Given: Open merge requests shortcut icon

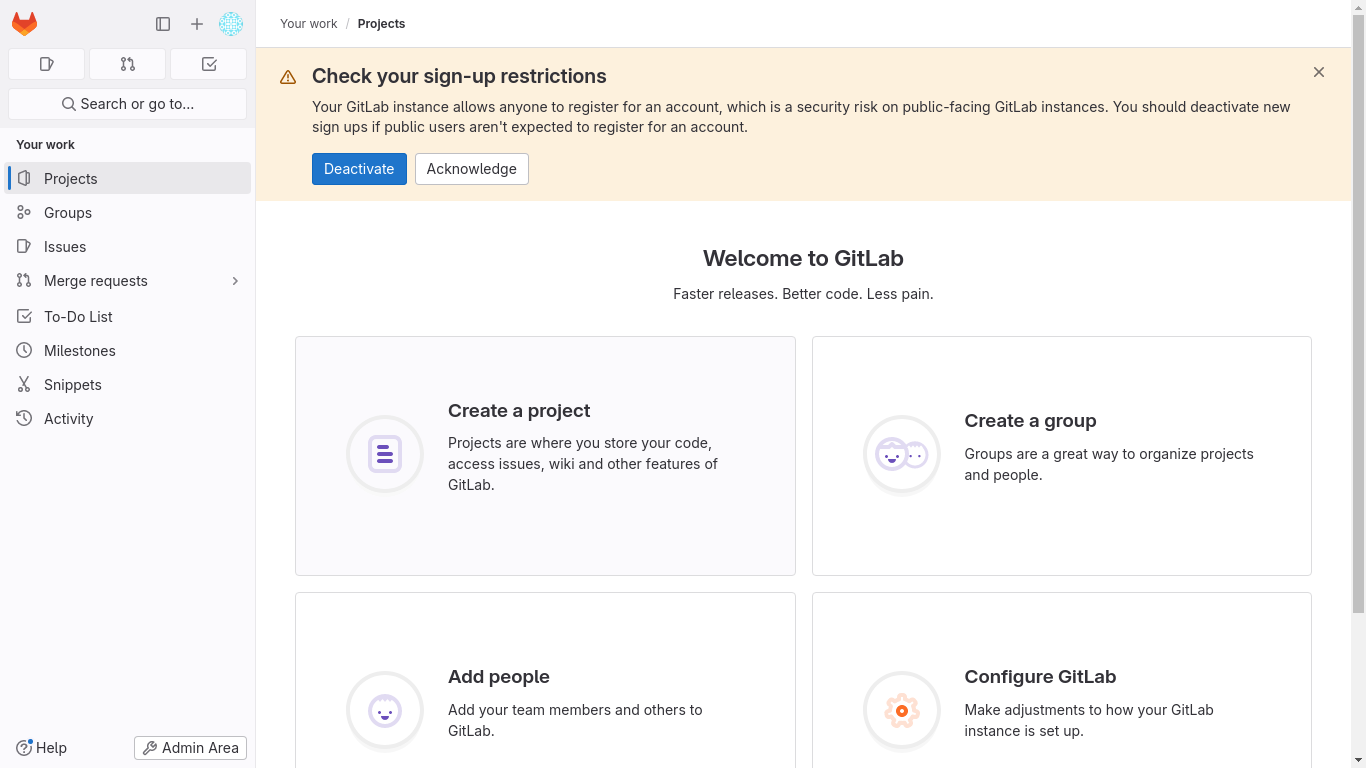Looking at the screenshot, I should pyautogui.click(x=127, y=64).
